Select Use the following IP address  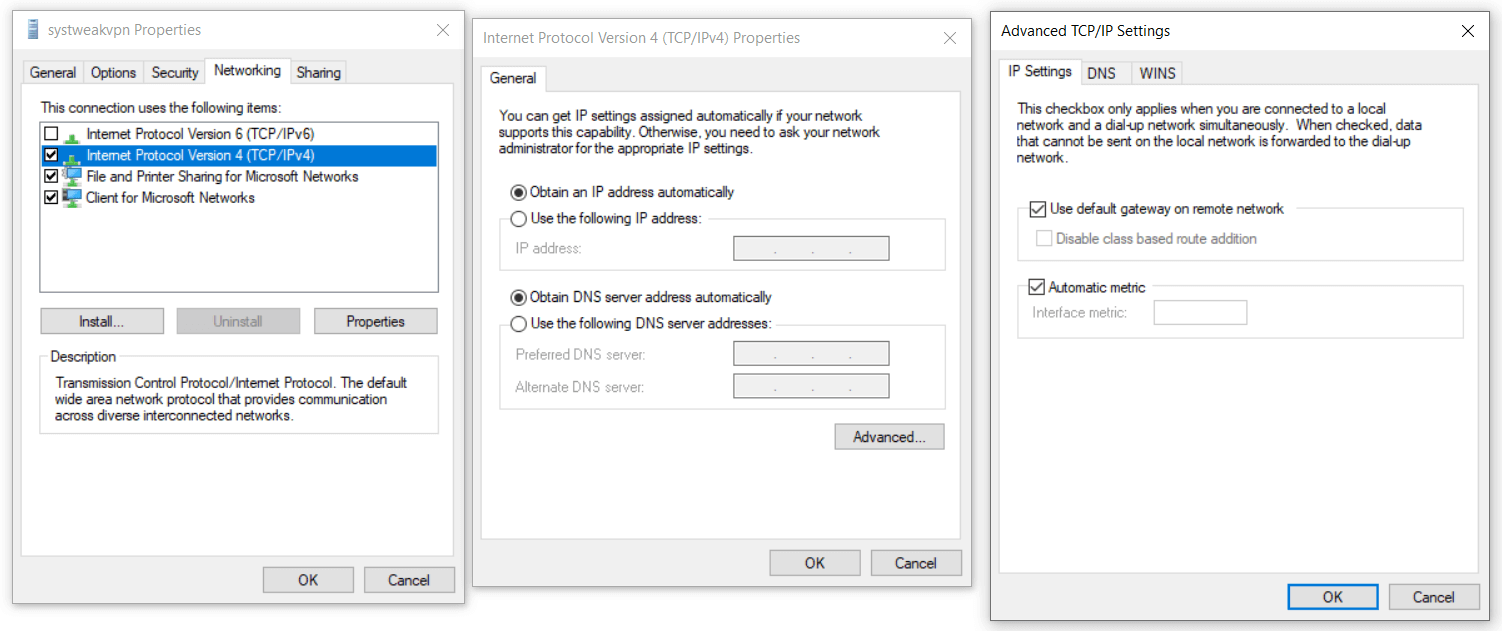pos(518,219)
